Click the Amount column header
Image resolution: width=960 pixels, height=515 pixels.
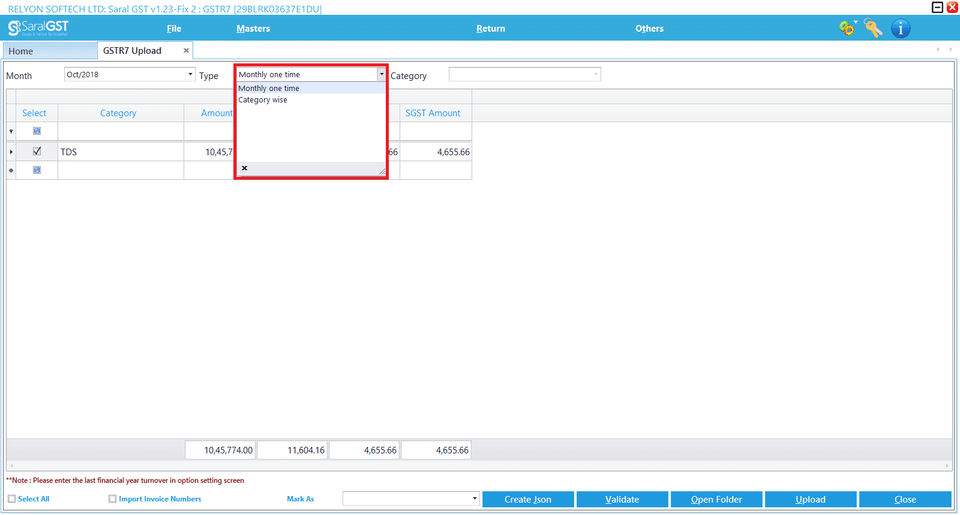[210, 113]
